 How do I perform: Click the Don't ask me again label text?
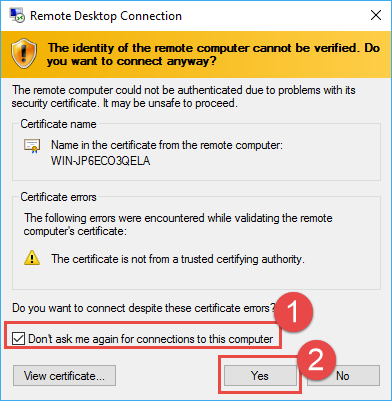click(x=150, y=339)
